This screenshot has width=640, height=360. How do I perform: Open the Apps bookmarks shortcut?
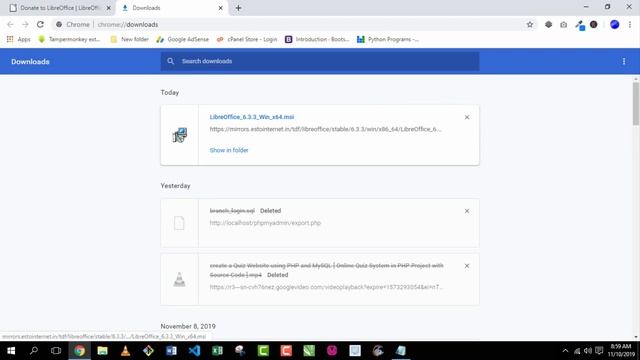[x=18, y=39]
